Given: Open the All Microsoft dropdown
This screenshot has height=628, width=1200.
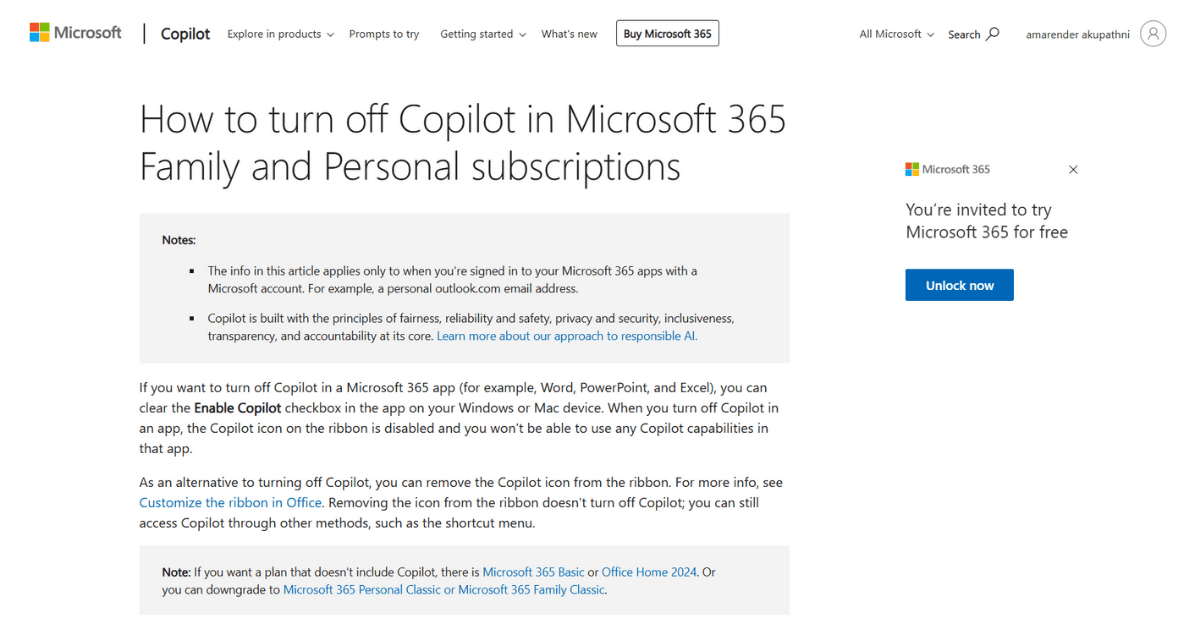Looking at the screenshot, I should click(x=897, y=34).
